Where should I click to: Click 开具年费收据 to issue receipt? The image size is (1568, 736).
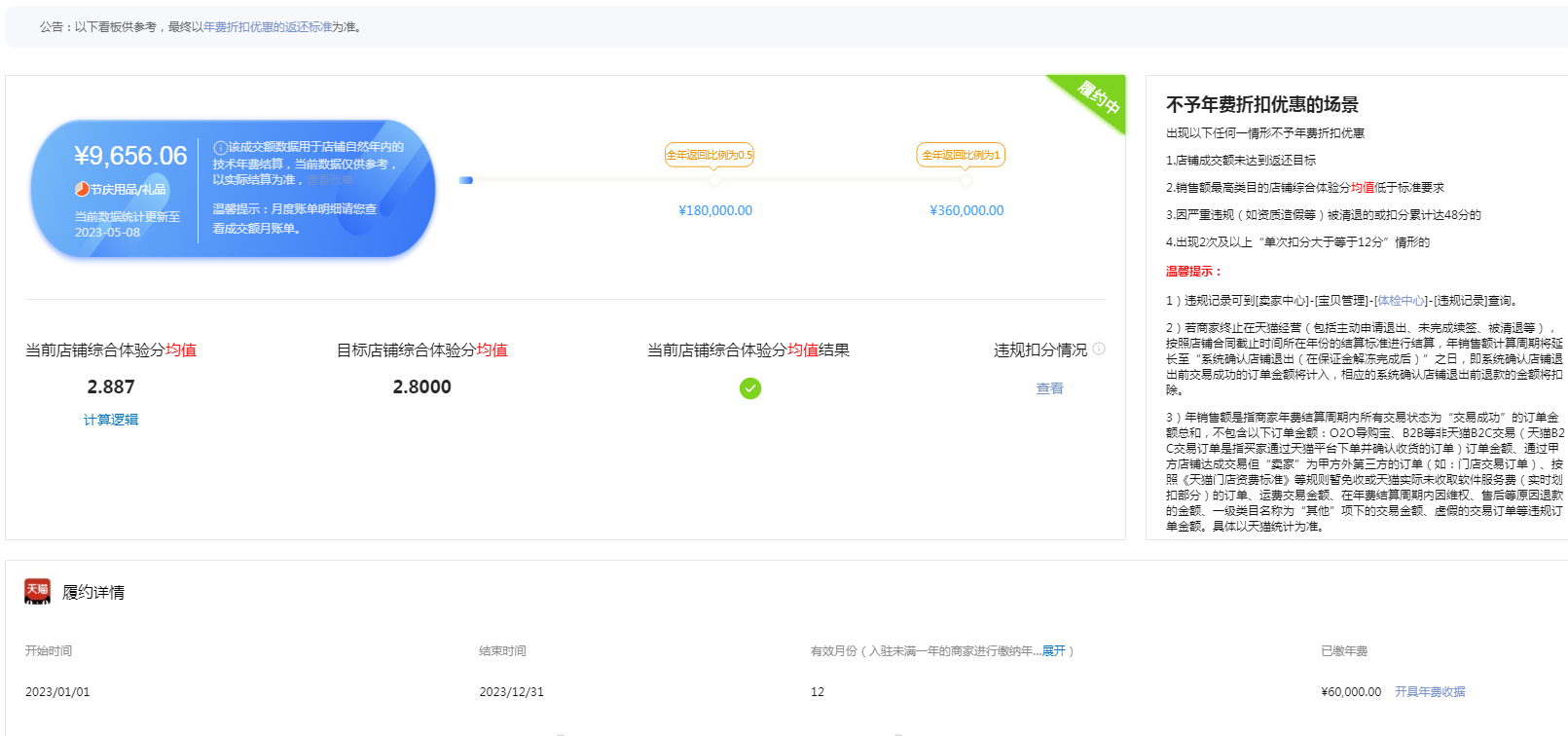click(1430, 692)
